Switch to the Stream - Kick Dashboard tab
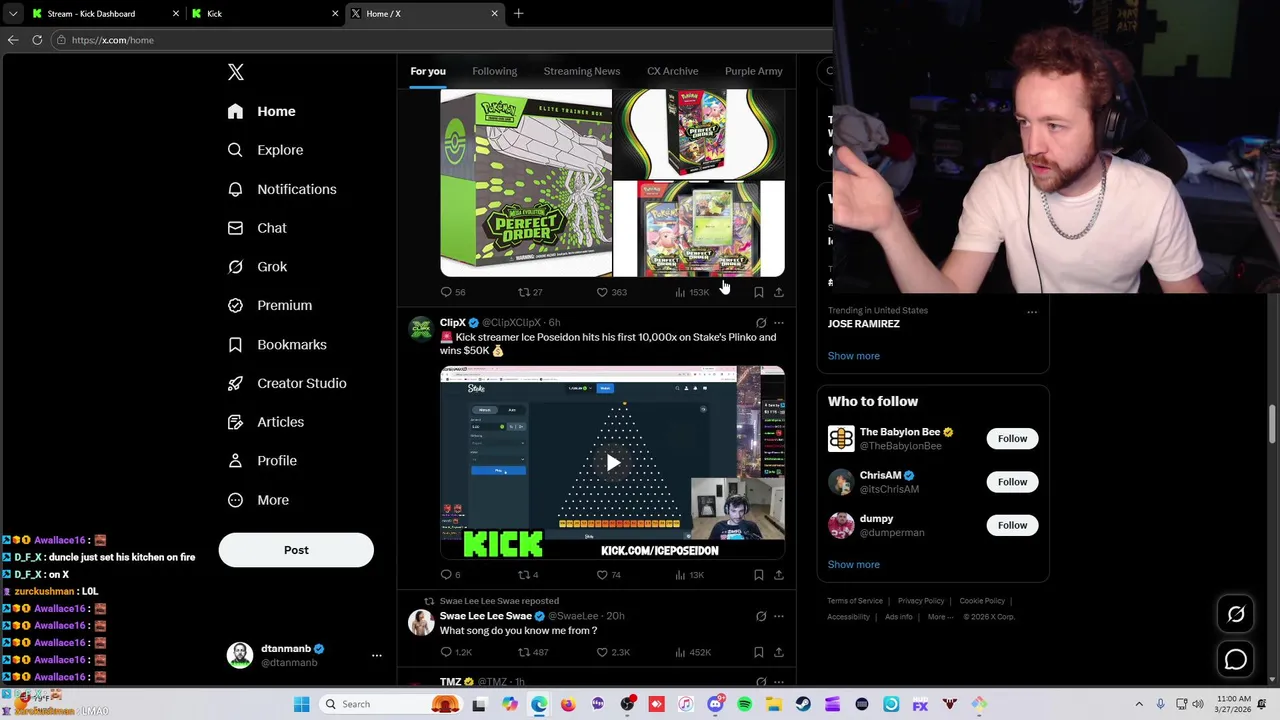 (105, 14)
